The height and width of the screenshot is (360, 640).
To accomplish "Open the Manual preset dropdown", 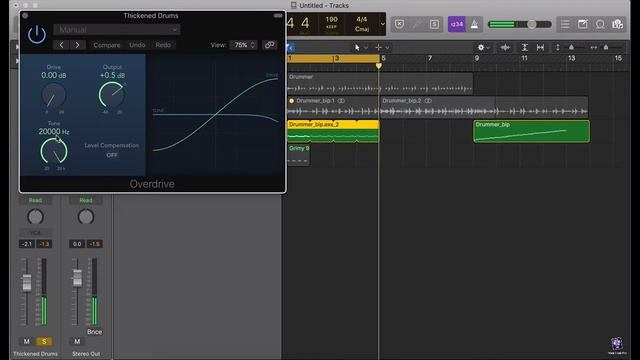I will [117, 30].
